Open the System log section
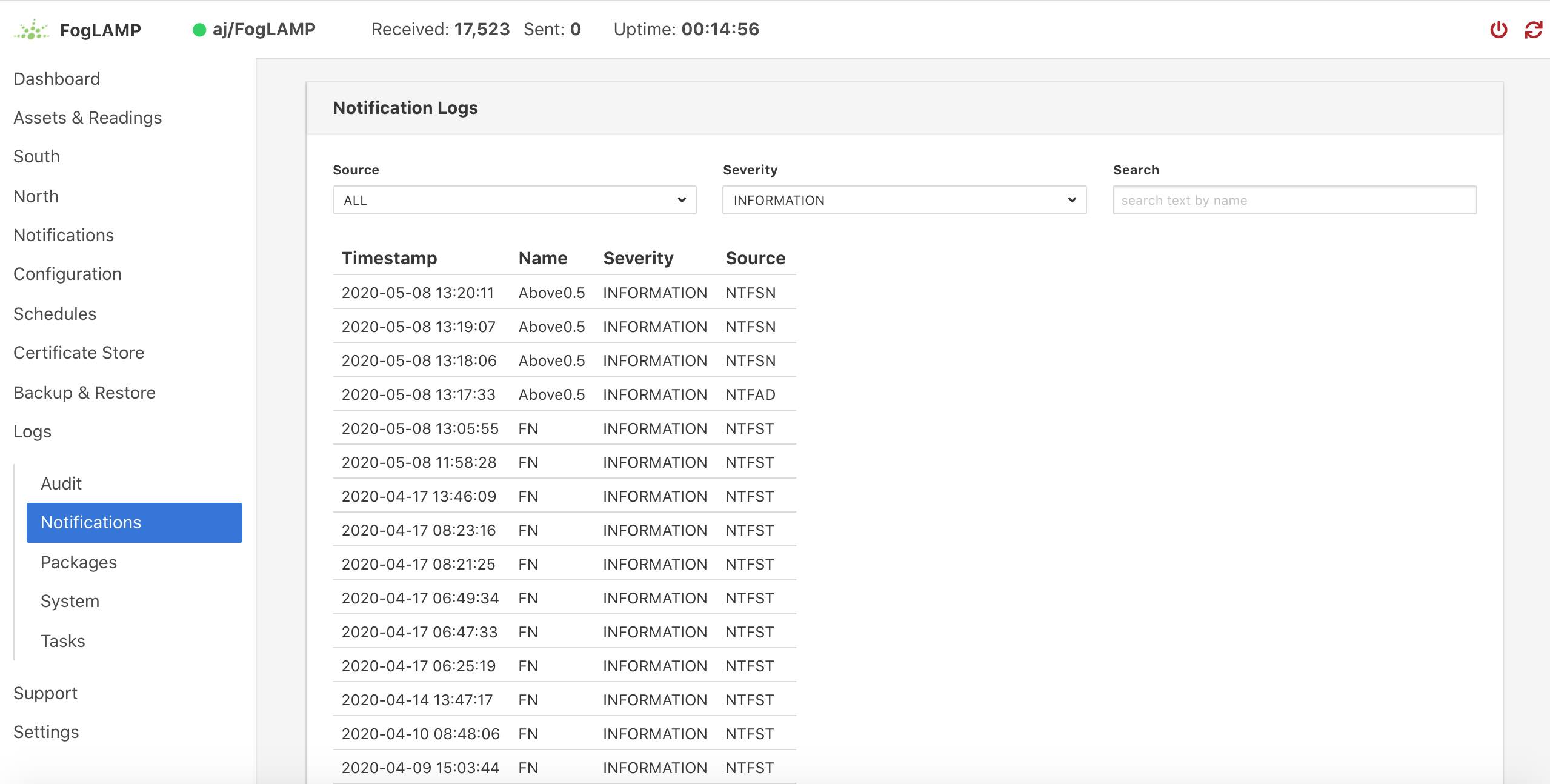The height and width of the screenshot is (784, 1550). (x=70, y=601)
